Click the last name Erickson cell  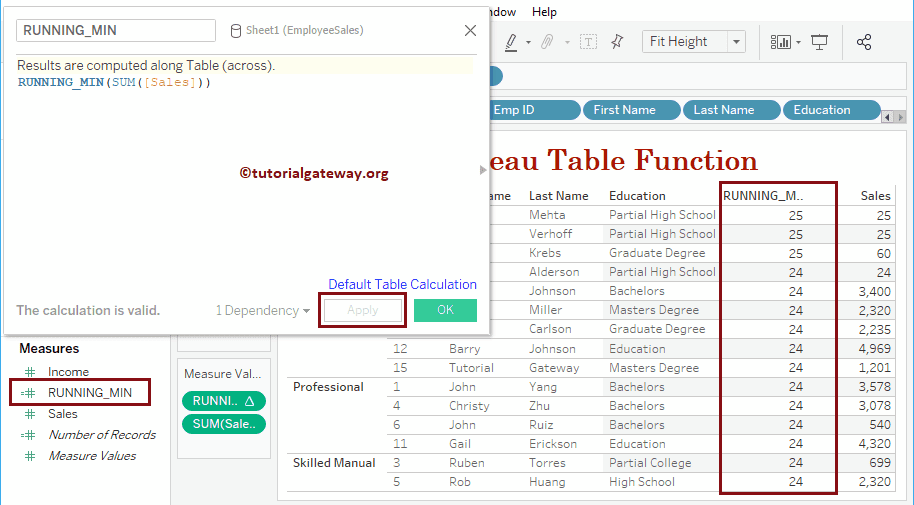553,444
